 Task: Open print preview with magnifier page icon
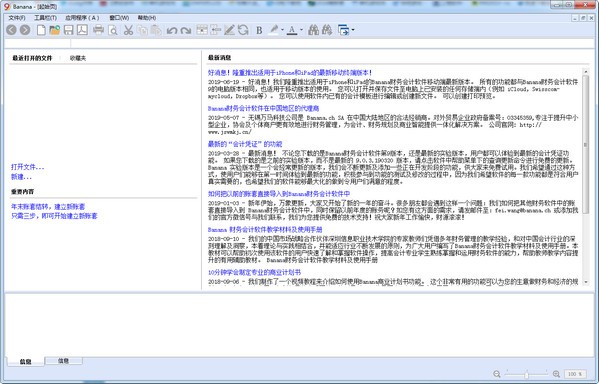click(x=113, y=30)
